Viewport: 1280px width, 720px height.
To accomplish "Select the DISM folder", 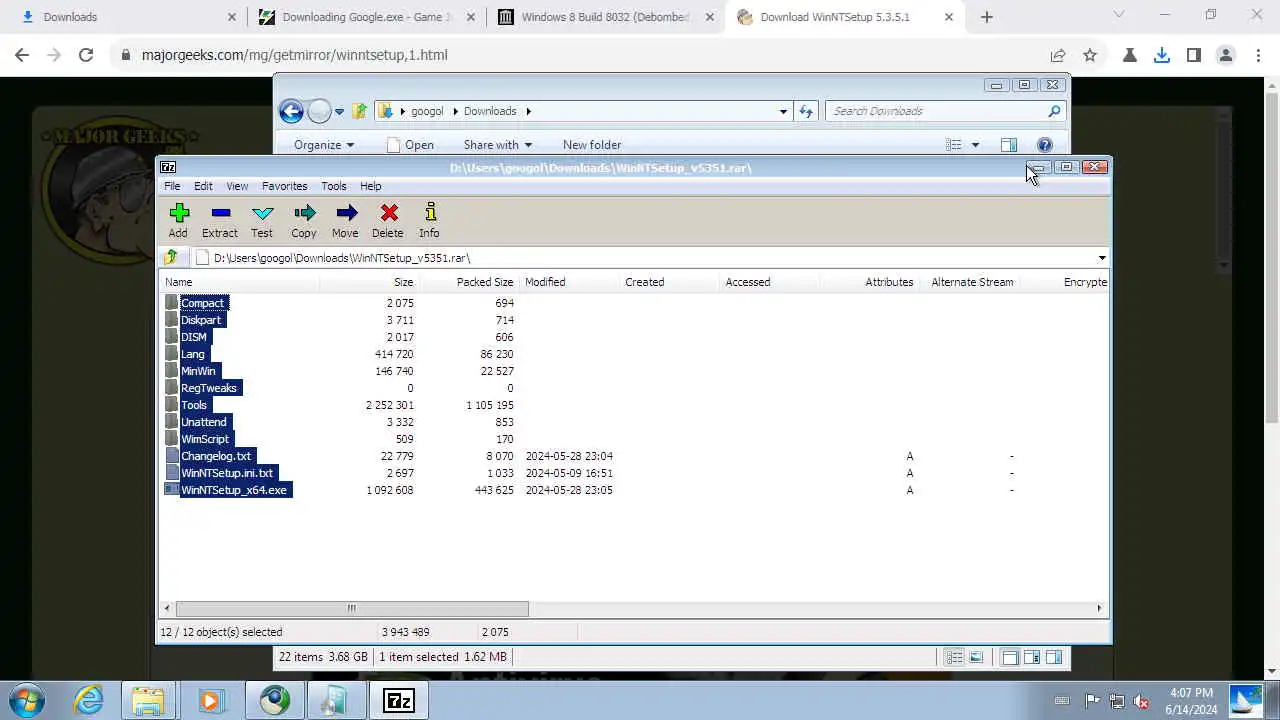I will [193, 337].
